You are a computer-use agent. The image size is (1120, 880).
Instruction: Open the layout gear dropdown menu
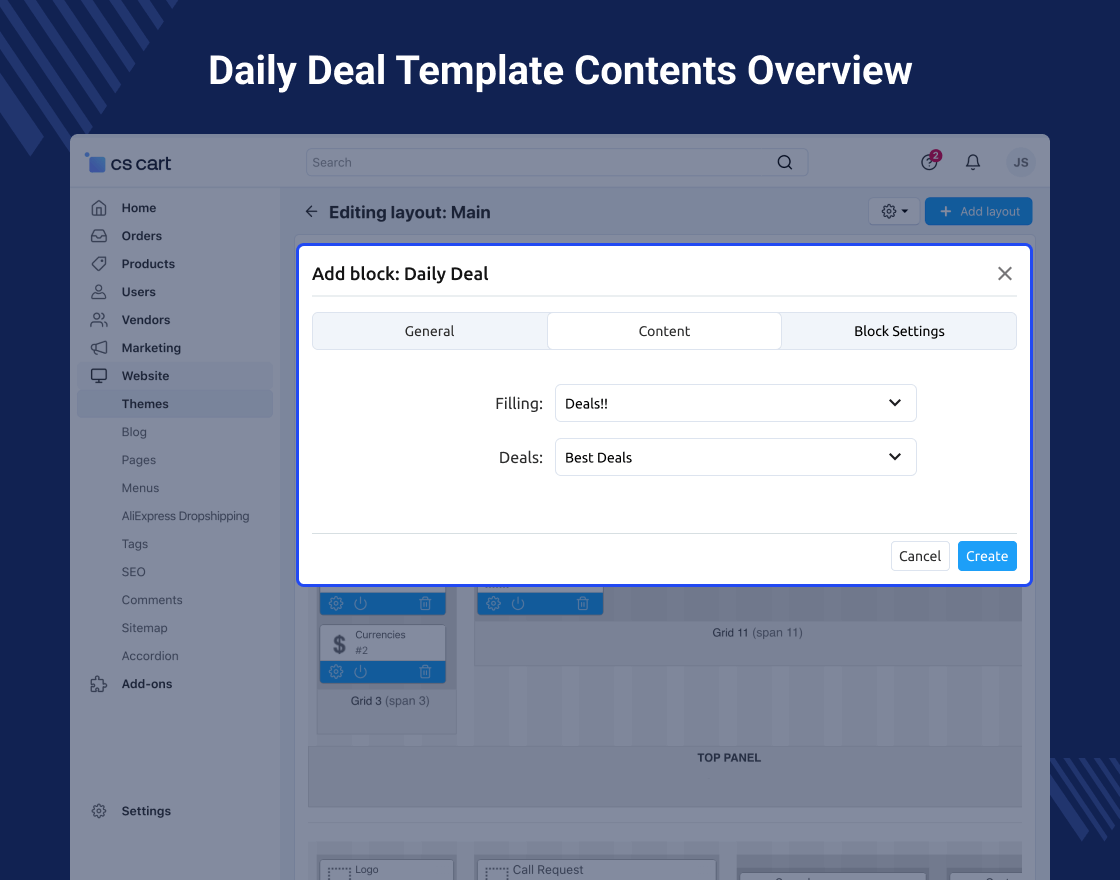[893, 211]
